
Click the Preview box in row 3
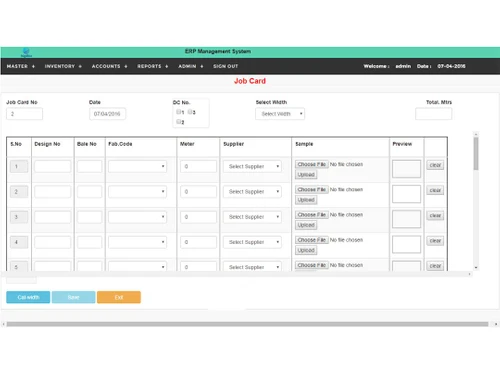click(x=406, y=219)
